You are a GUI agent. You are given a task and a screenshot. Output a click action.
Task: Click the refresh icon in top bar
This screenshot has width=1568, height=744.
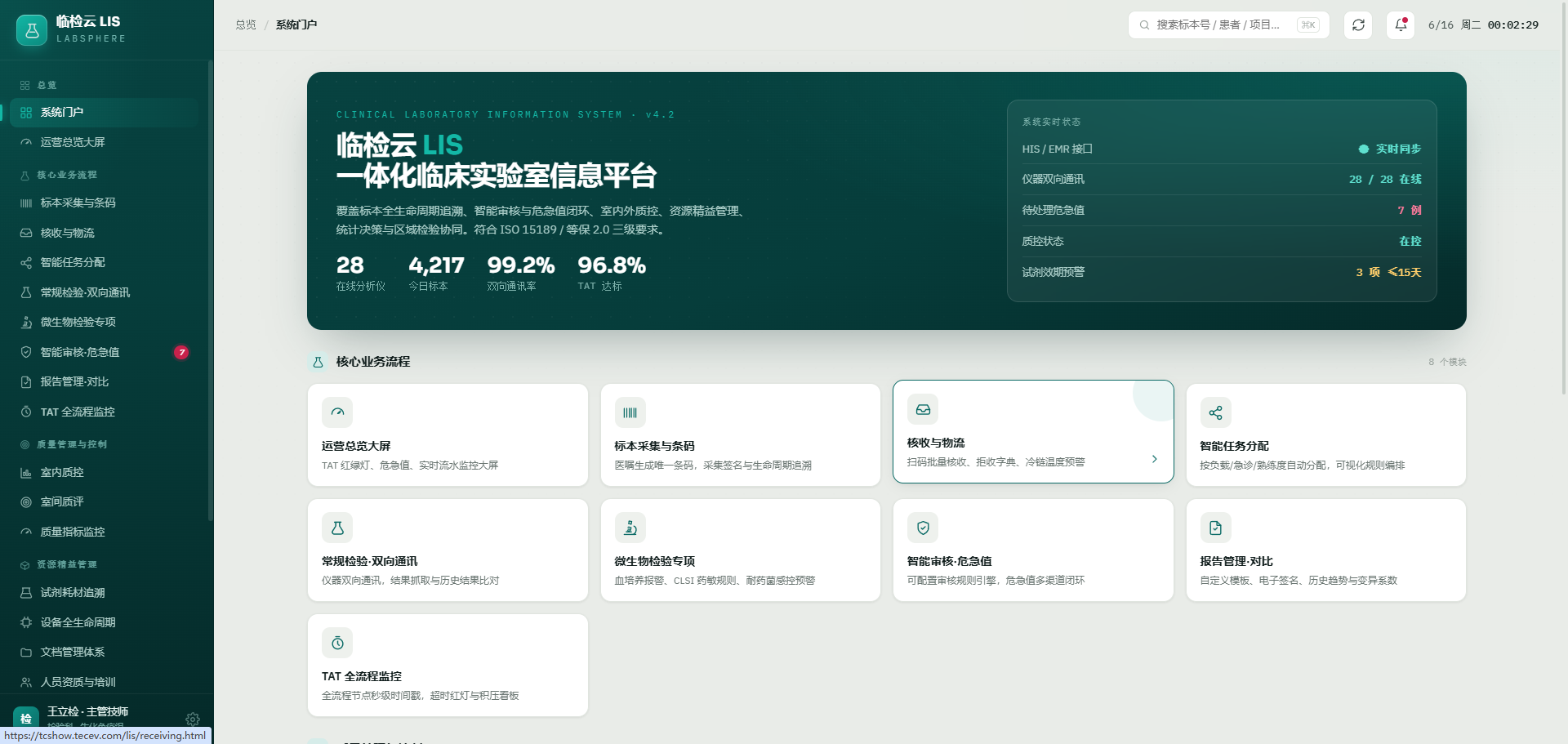[1358, 25]
